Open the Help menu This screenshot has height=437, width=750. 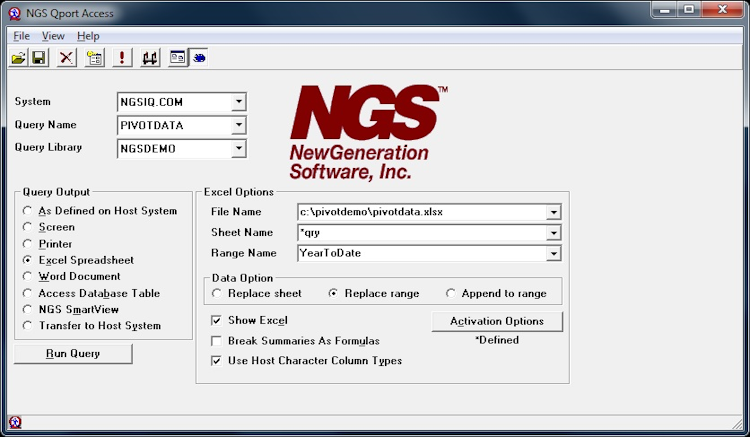(88, 36)
